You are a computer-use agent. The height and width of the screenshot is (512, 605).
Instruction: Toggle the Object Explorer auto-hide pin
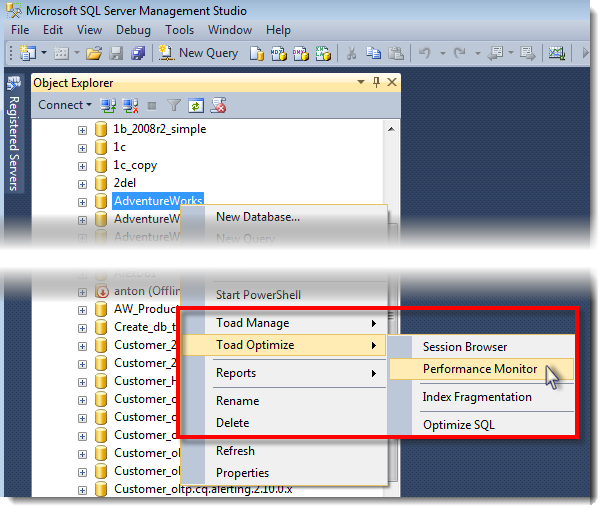376,82
